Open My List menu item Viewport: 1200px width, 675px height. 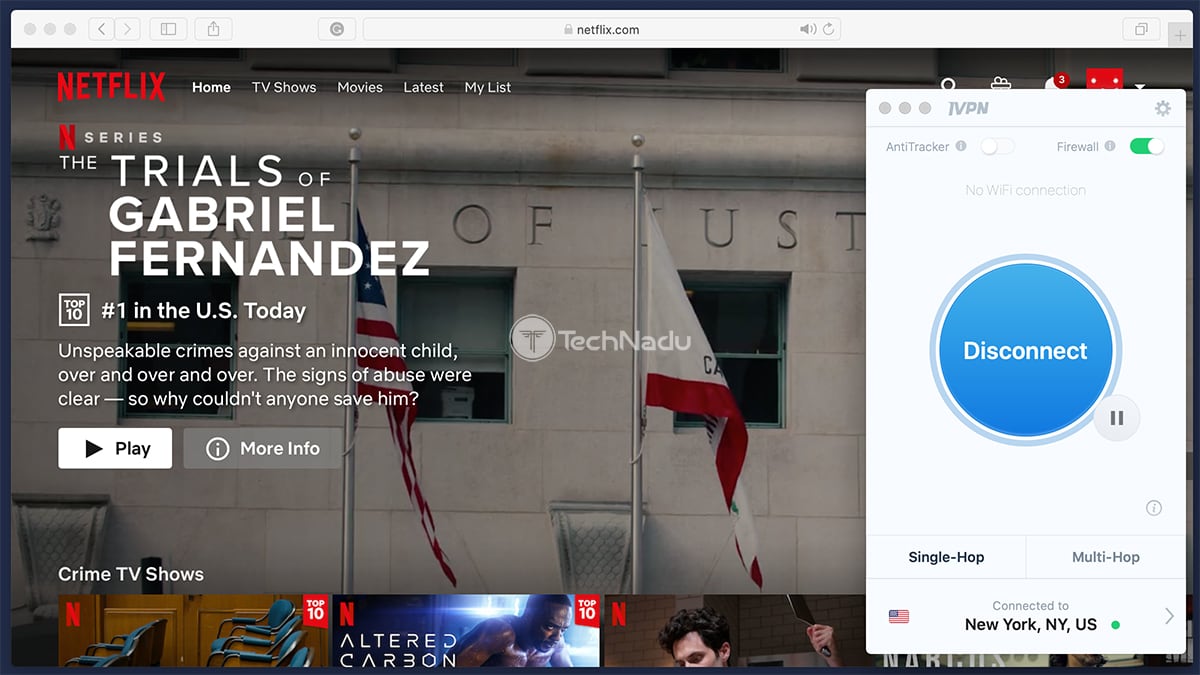(x=488, y=87)
